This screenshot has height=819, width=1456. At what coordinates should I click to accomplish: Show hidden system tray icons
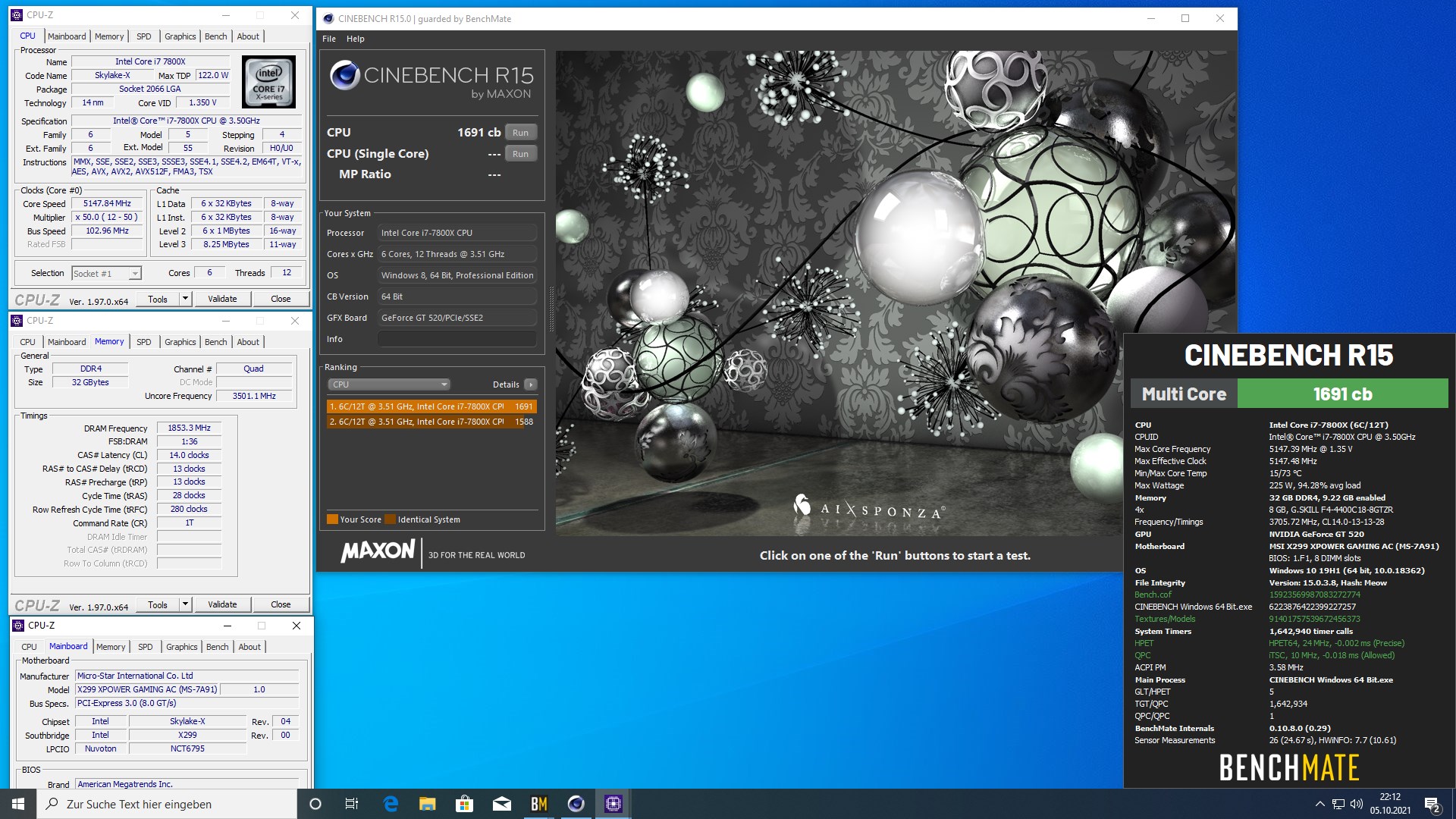coord(1319,804)
